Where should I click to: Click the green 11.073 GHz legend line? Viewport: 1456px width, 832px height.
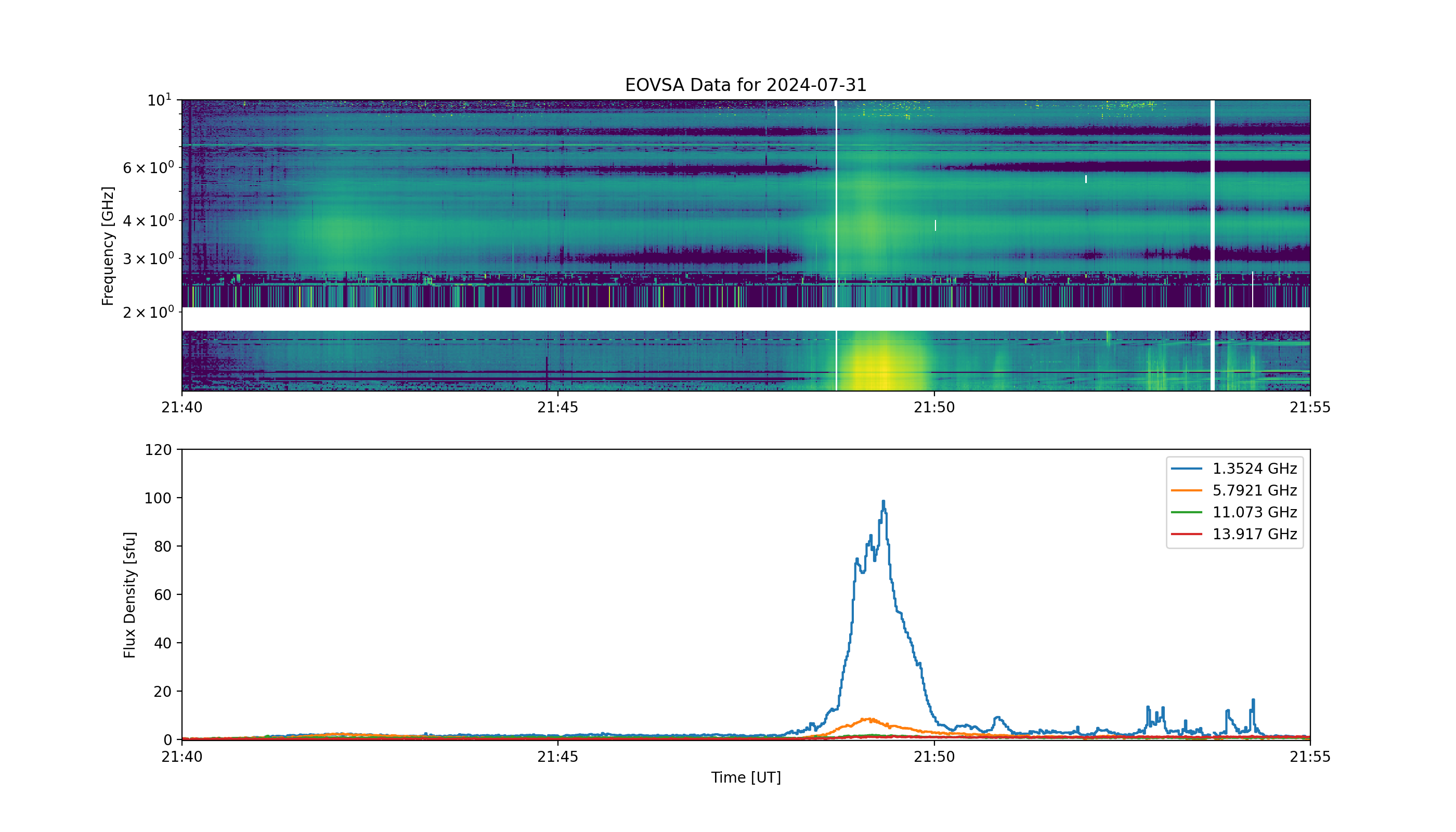coord(1186,512)
